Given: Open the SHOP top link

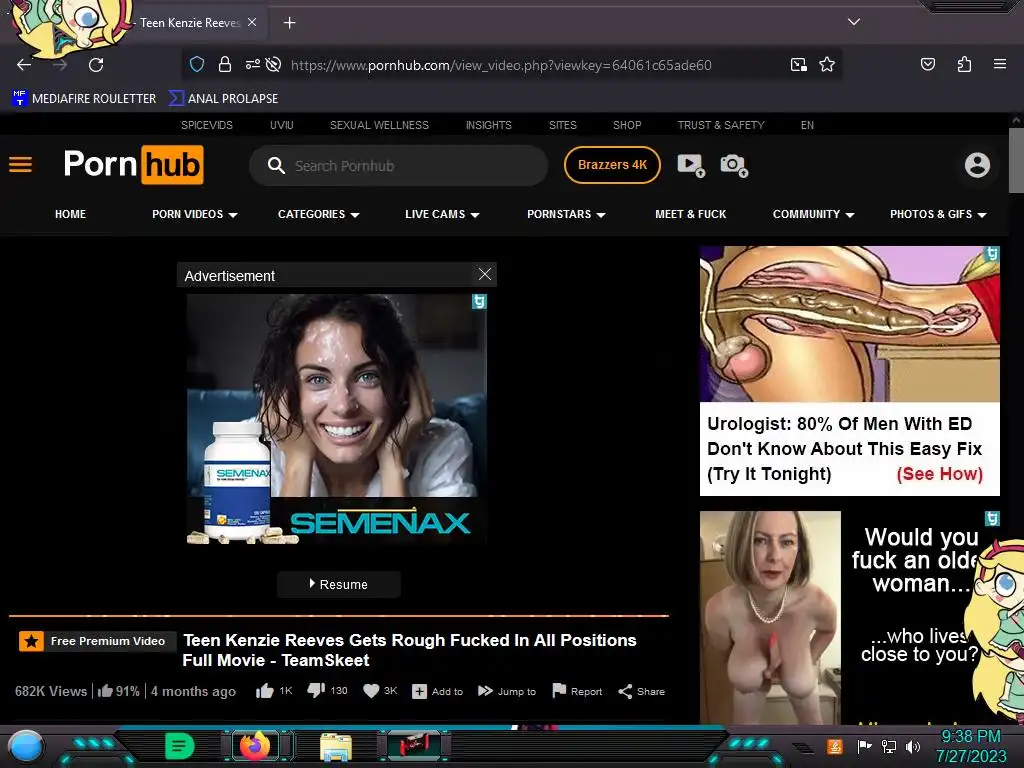Looking at the screenshot, I should tap(627, 125).
